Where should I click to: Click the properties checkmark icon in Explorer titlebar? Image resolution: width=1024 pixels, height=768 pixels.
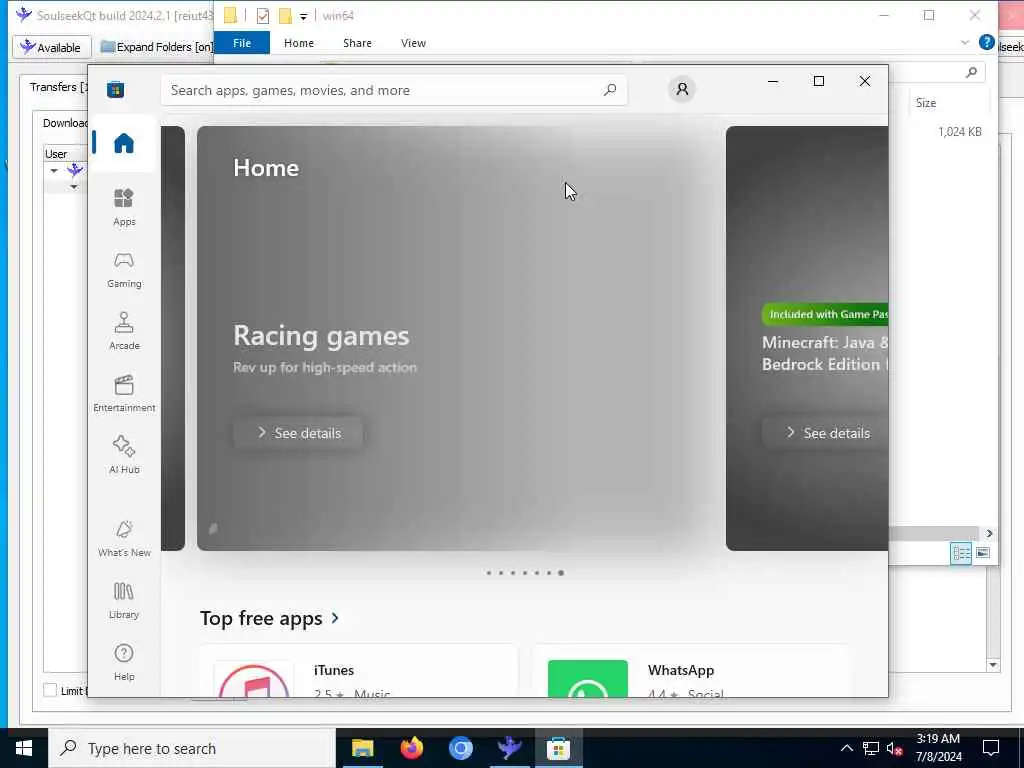pyautogui.click(x=263, y=16)
